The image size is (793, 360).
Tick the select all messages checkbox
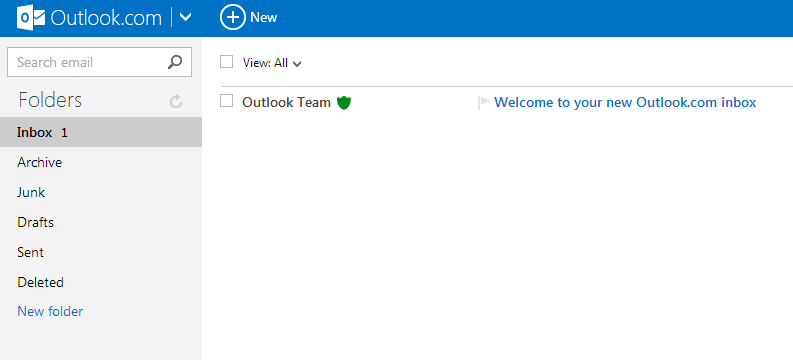[x=227, y=62]
